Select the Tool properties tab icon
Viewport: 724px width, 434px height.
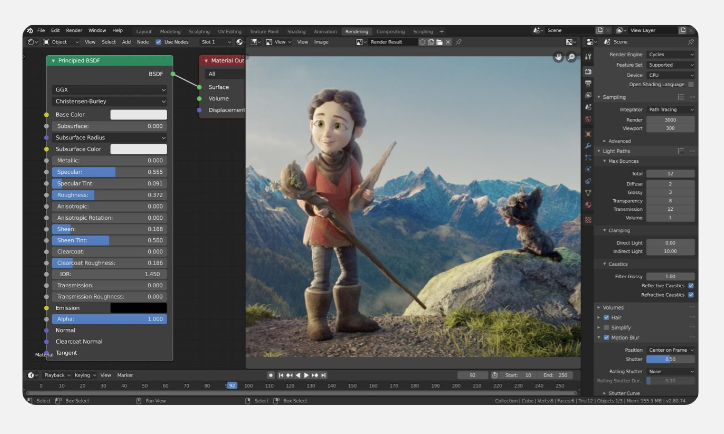pos(588,57)
